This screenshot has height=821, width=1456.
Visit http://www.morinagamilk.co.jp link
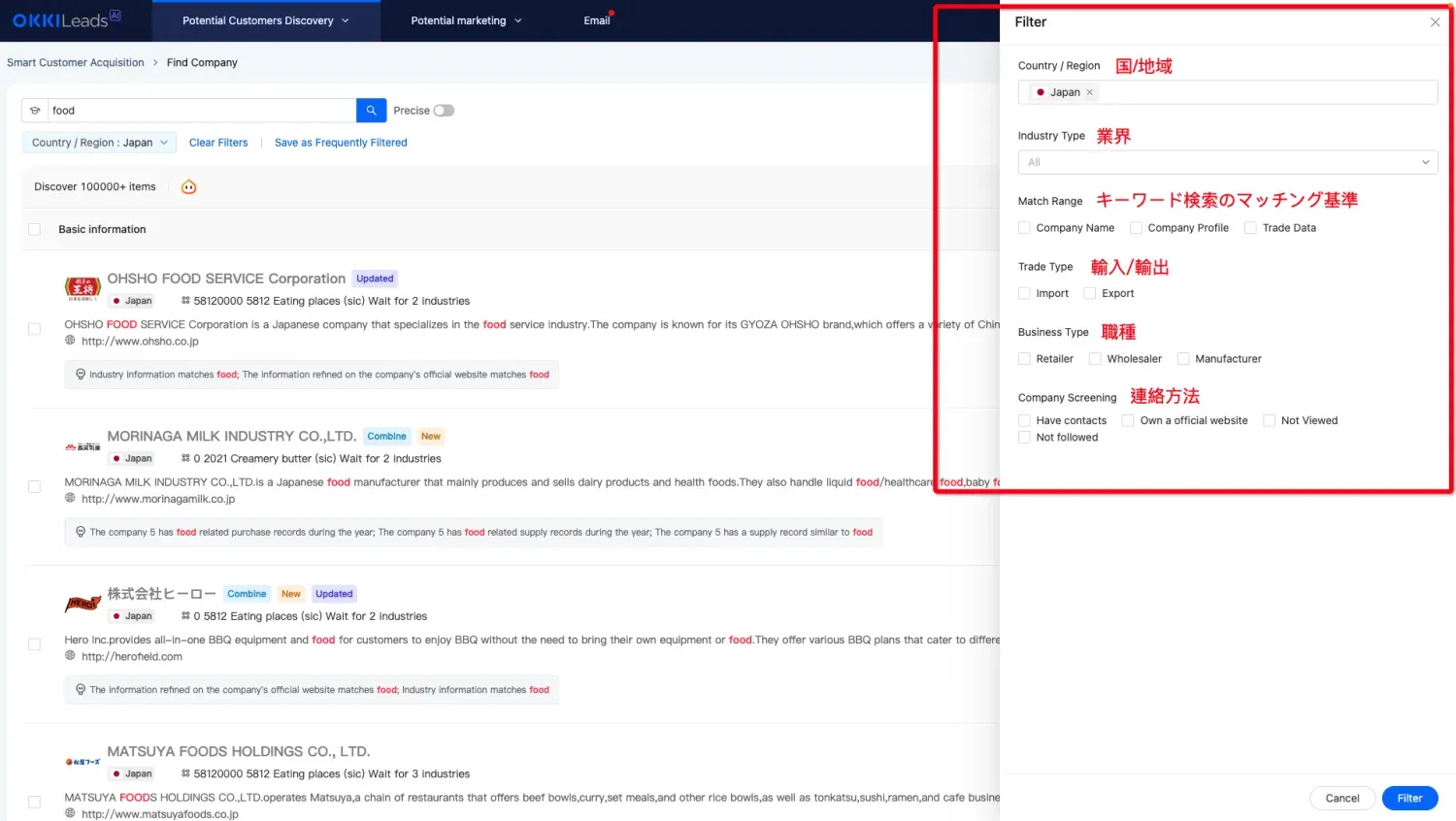point(158,499)
